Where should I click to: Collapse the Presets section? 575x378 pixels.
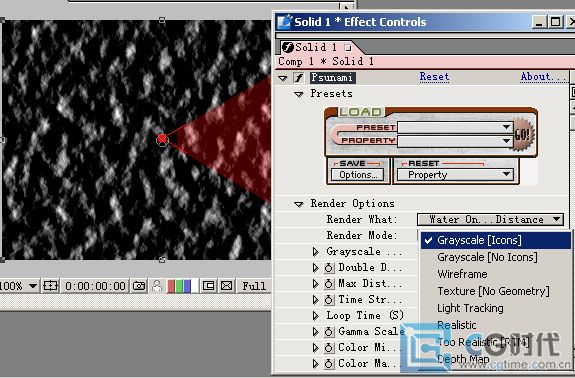(299, 94)
